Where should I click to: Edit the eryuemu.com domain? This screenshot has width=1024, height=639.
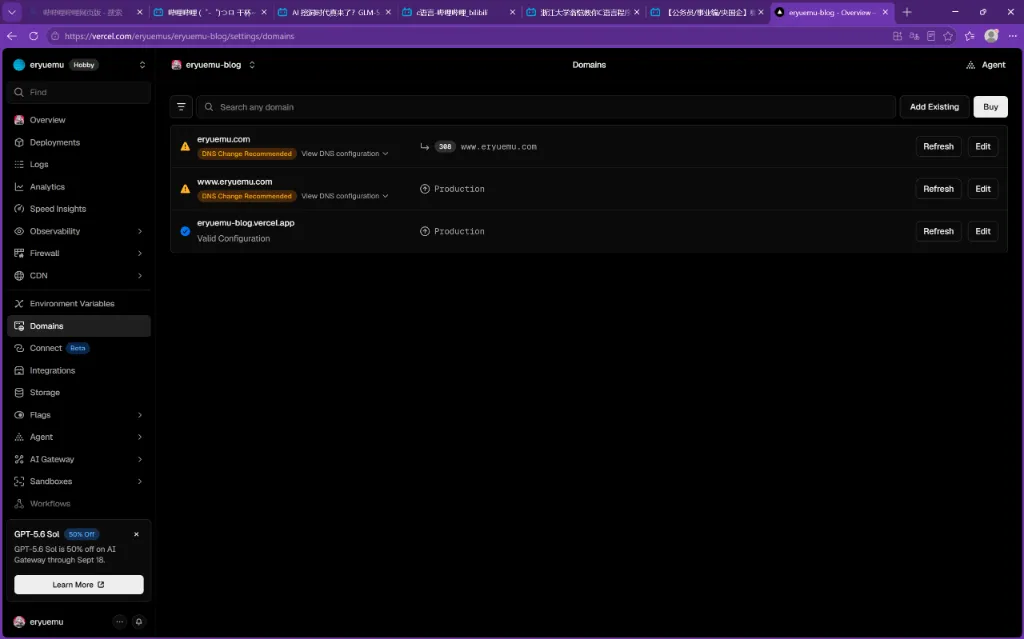tap(983, 146)
